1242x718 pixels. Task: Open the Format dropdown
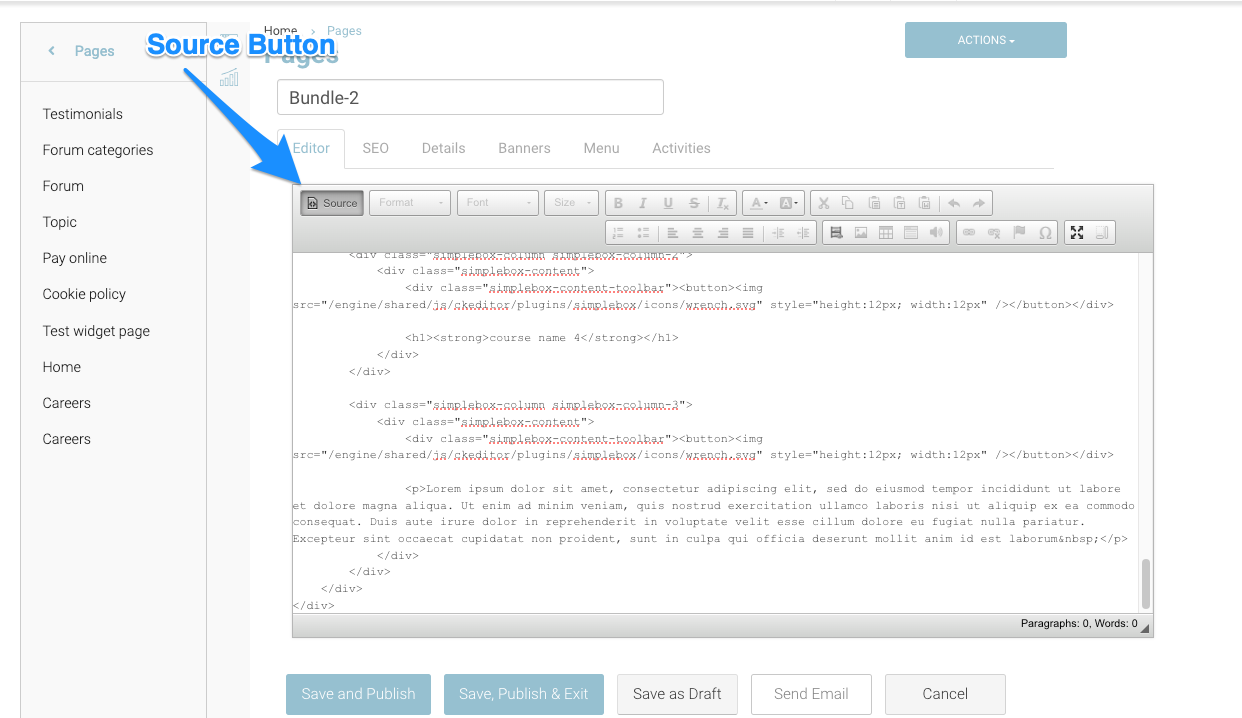[x=410, y=203]
